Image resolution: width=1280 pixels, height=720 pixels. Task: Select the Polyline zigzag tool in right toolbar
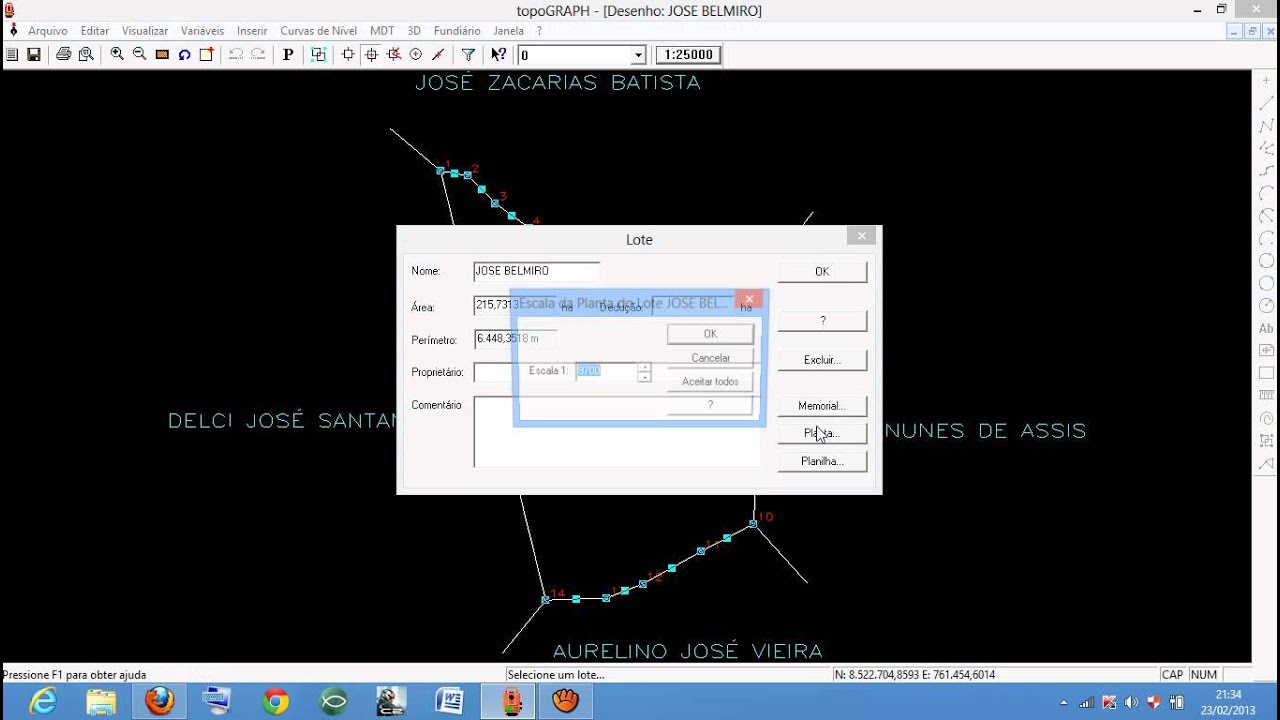point(1267,126)
